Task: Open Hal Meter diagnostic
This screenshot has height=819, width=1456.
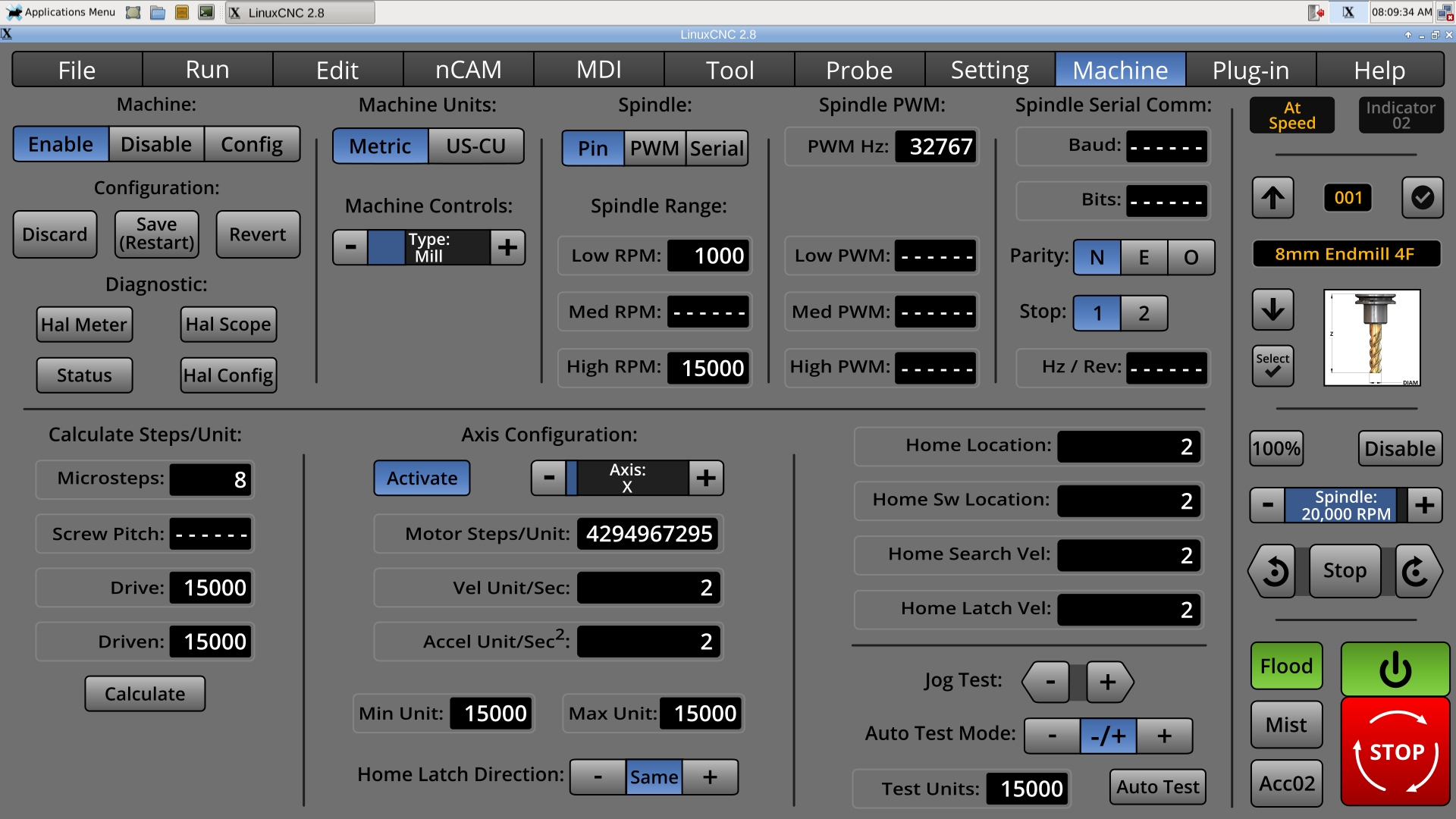Action: tap(84, 325)
